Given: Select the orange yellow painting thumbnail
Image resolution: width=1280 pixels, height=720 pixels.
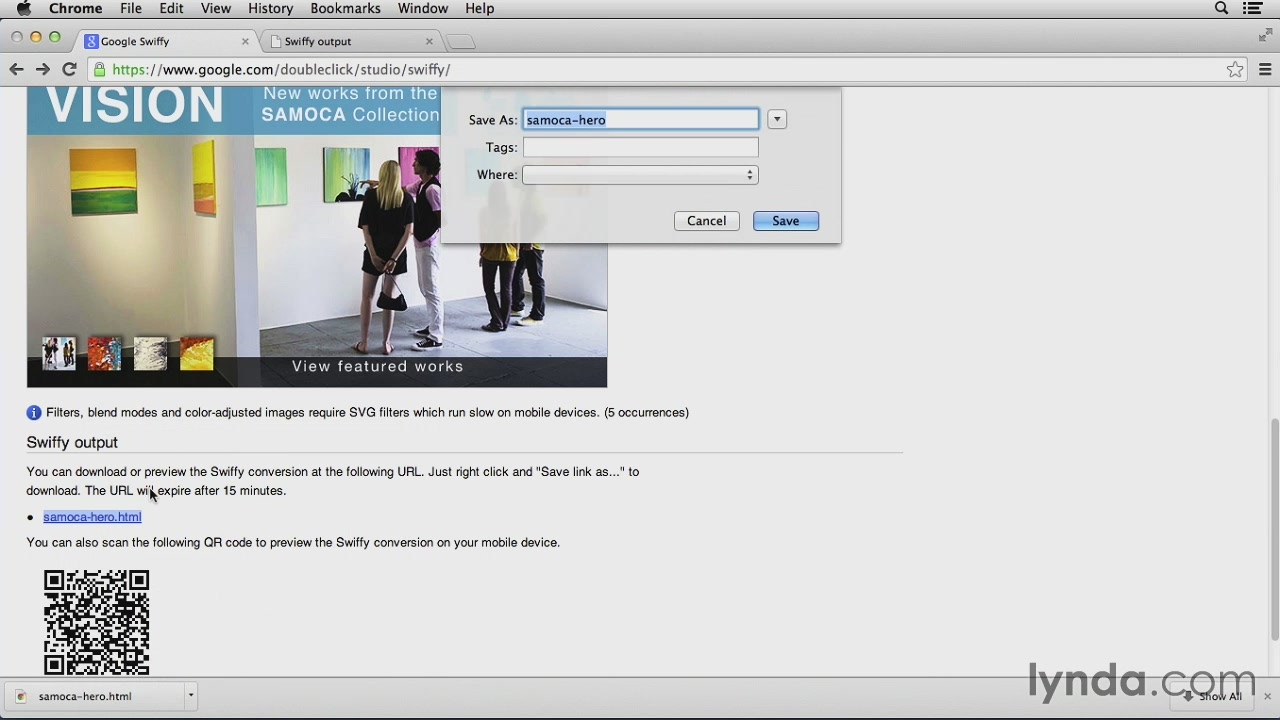Looking at the screenshot, I should [x=197, y=353].
